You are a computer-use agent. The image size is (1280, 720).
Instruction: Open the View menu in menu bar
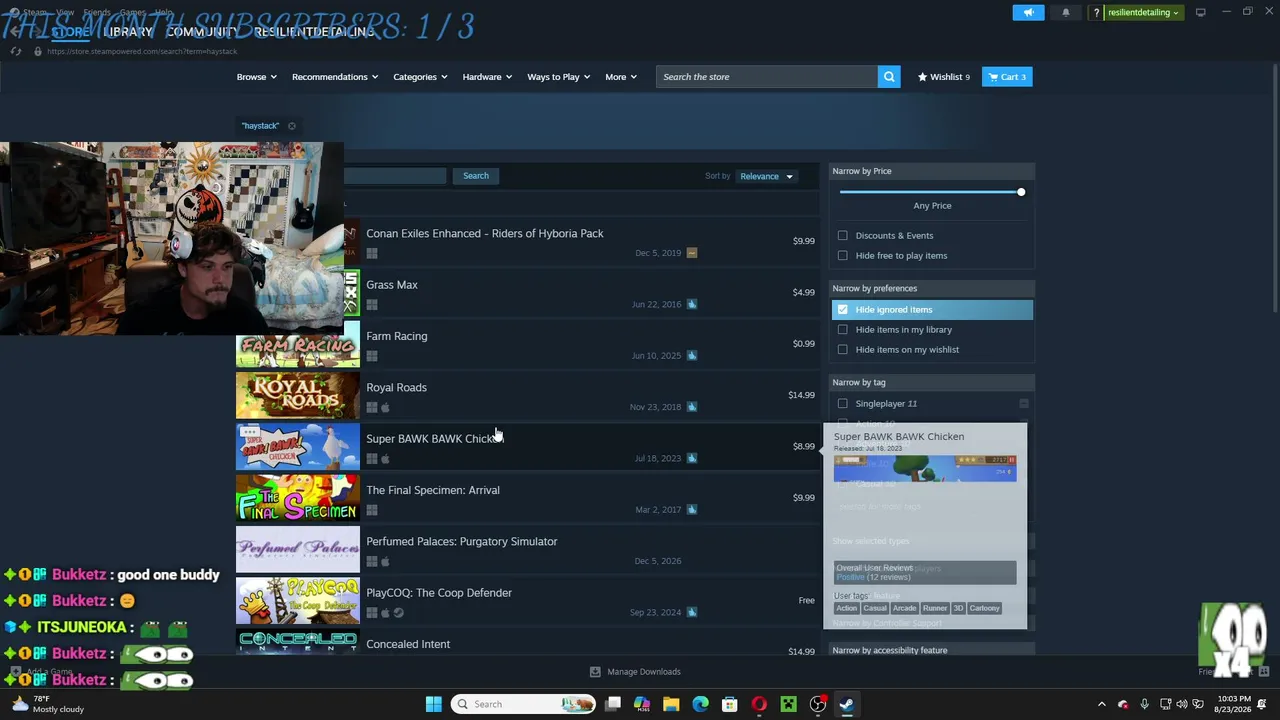click(65, 12)
